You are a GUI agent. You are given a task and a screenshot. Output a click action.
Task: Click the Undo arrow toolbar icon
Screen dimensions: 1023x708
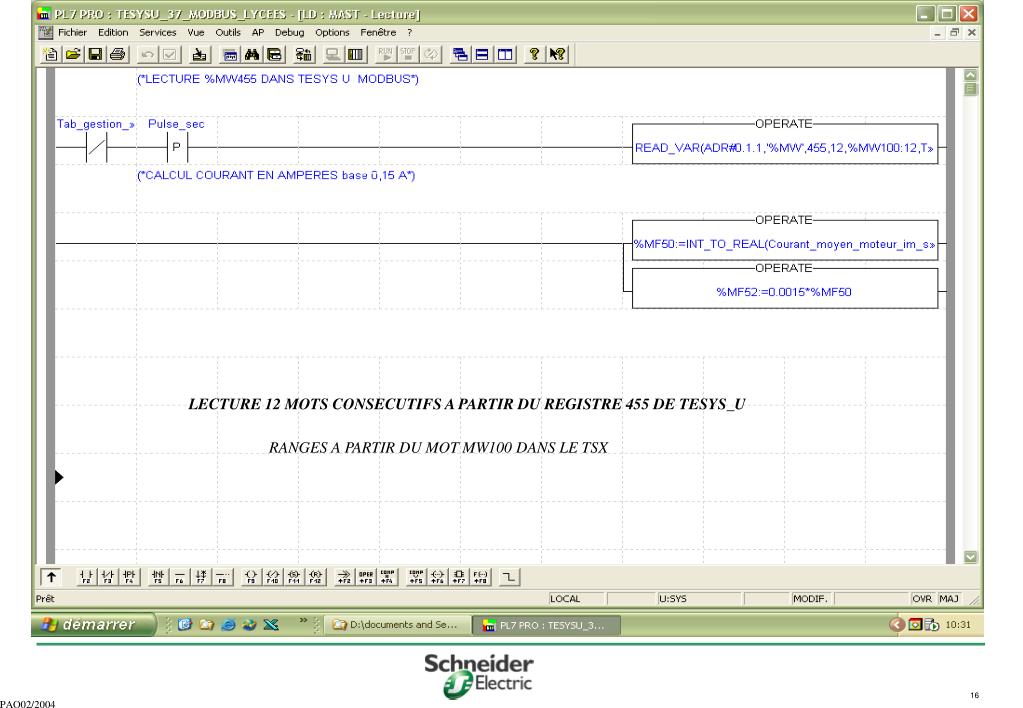(x=147, y=55)
